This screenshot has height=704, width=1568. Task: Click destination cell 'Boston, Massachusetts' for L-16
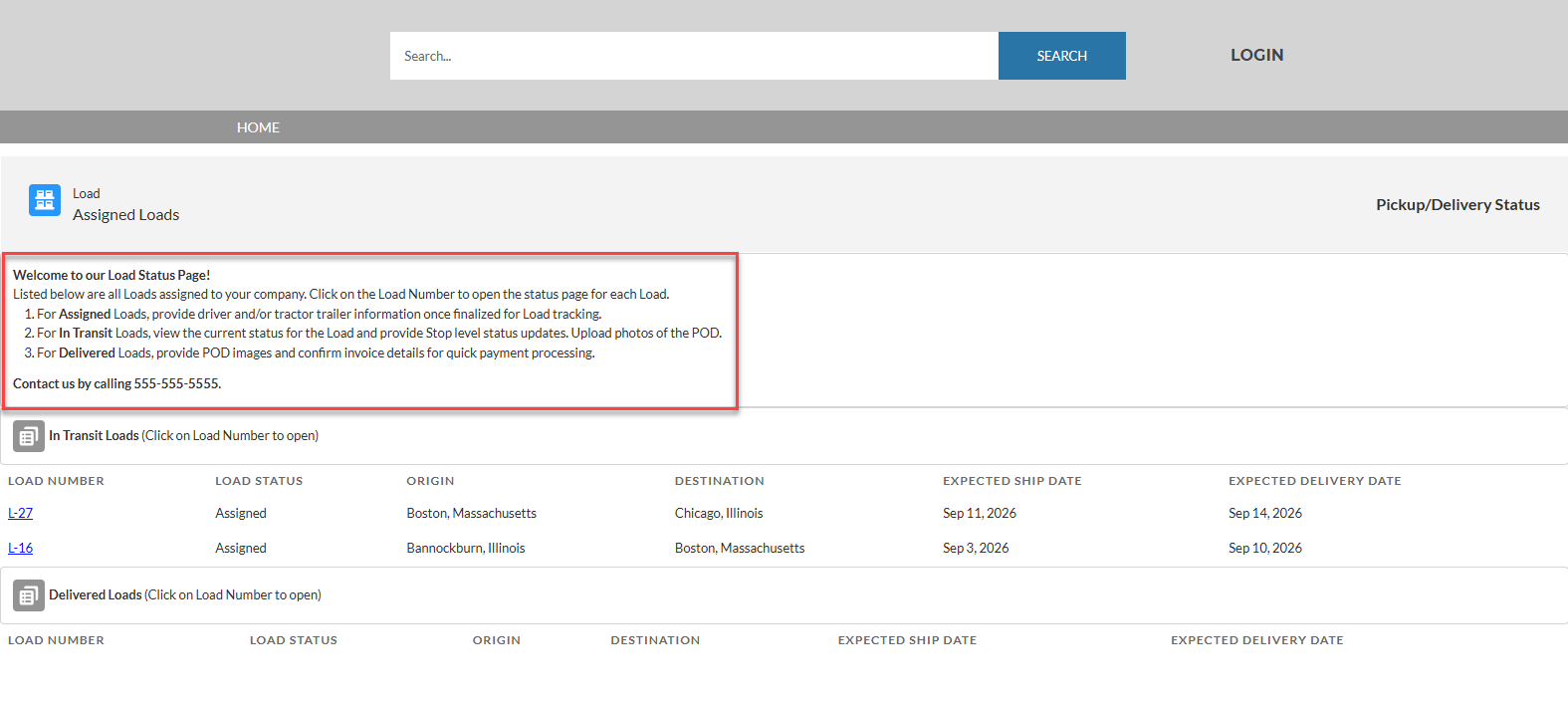(740, 548)
